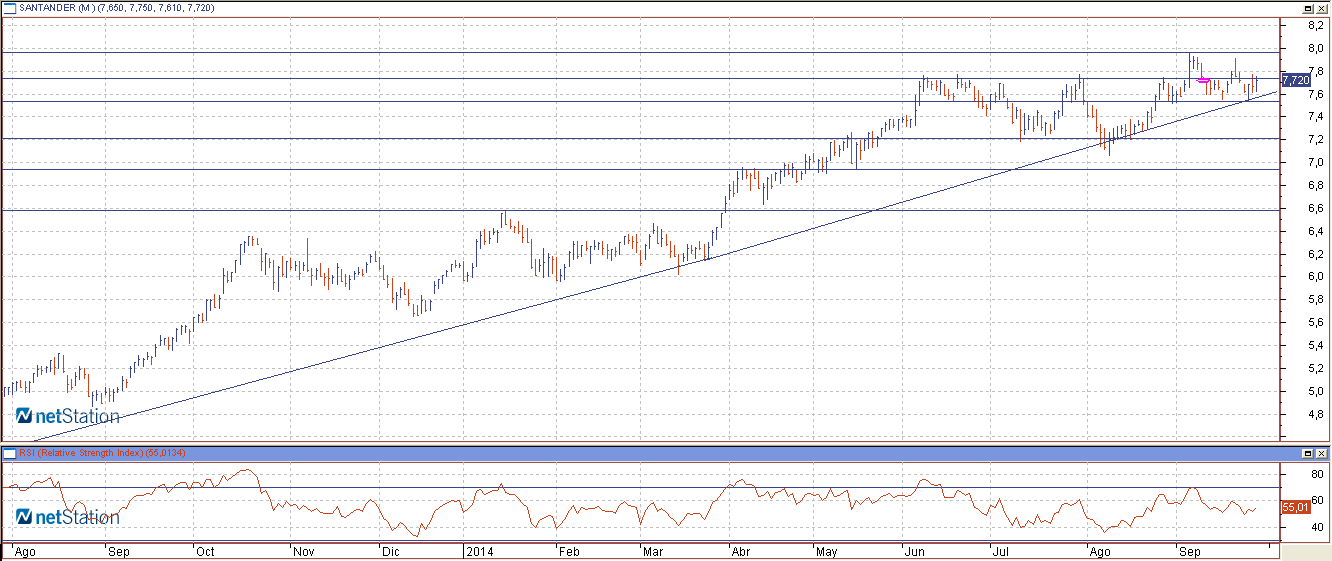Screen dimensions: 1332x561
Task: Click the 6,0 price scale value
Action: pyautogui.click(x=1315, y=277)
